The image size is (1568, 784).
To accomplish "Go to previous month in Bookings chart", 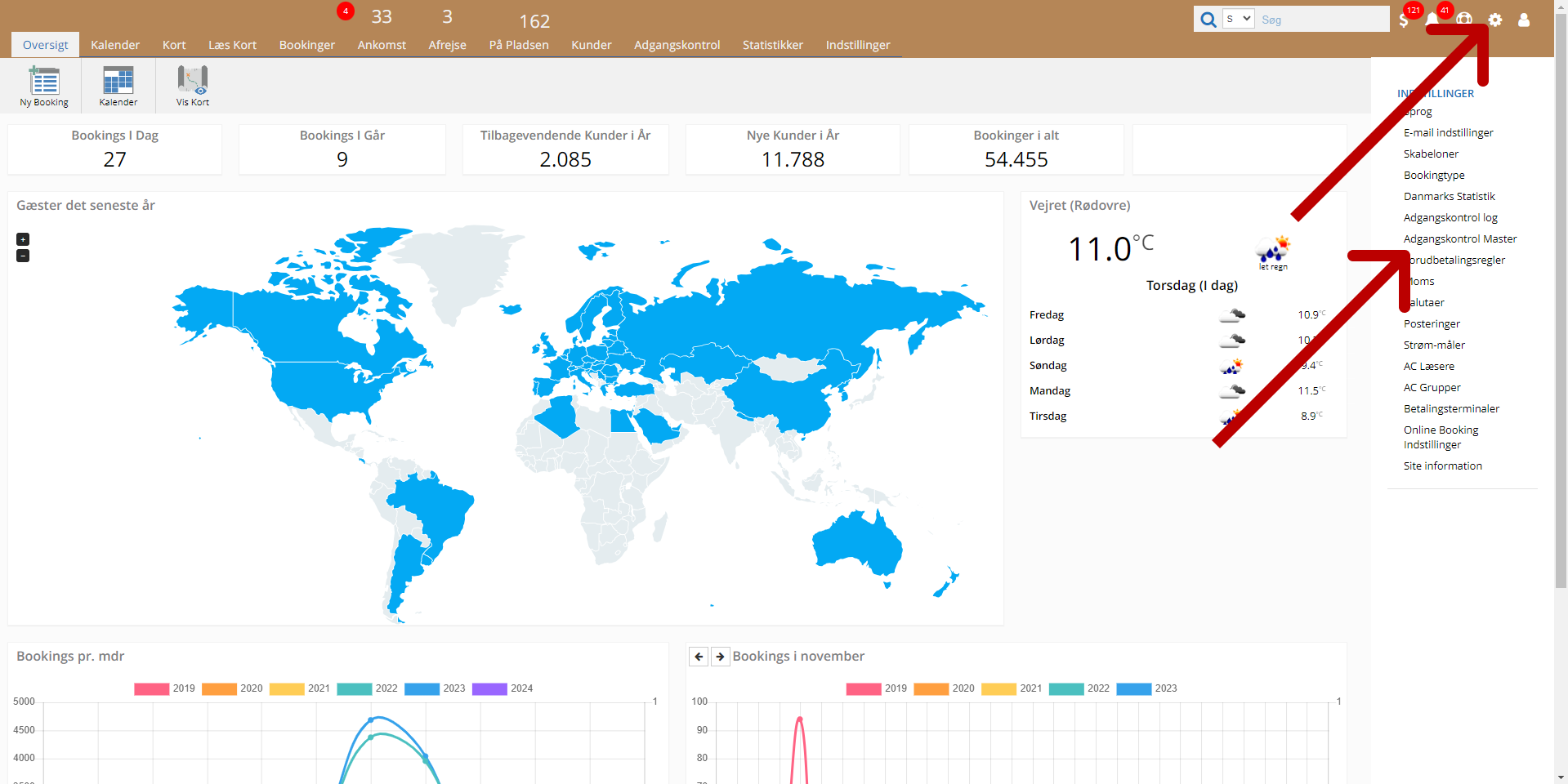I will pos(699,657).
